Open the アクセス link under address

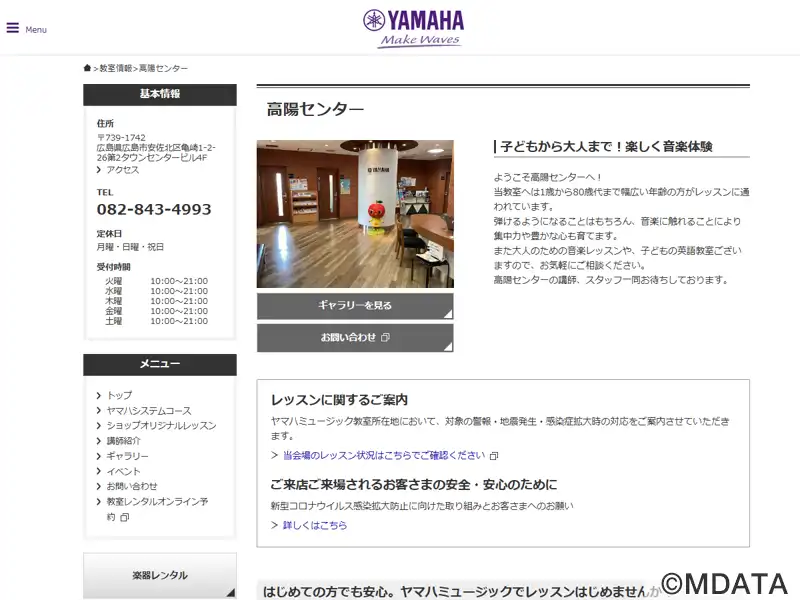click(123, 170)
